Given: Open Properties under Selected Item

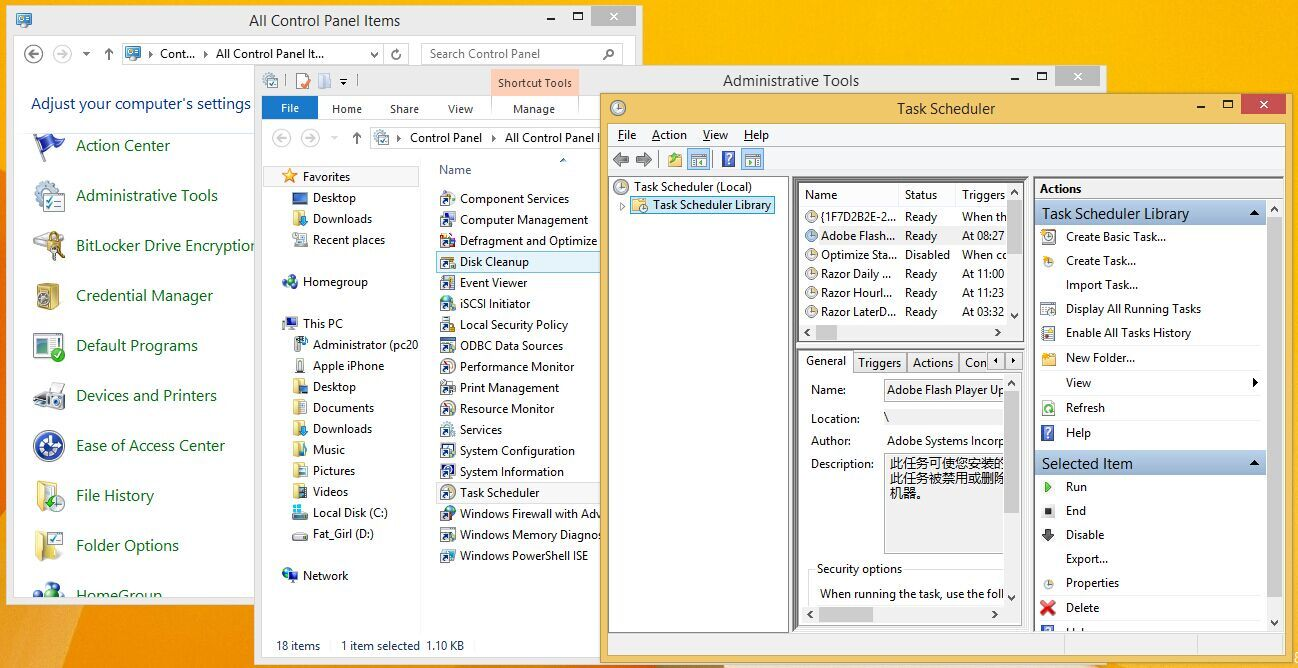Looking at the screenshot, I should pos(1092,583).
